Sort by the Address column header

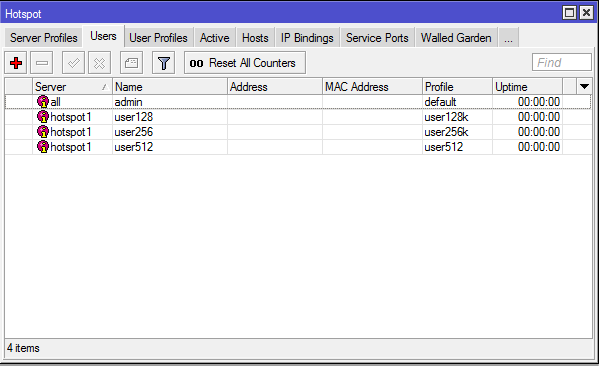275,87
